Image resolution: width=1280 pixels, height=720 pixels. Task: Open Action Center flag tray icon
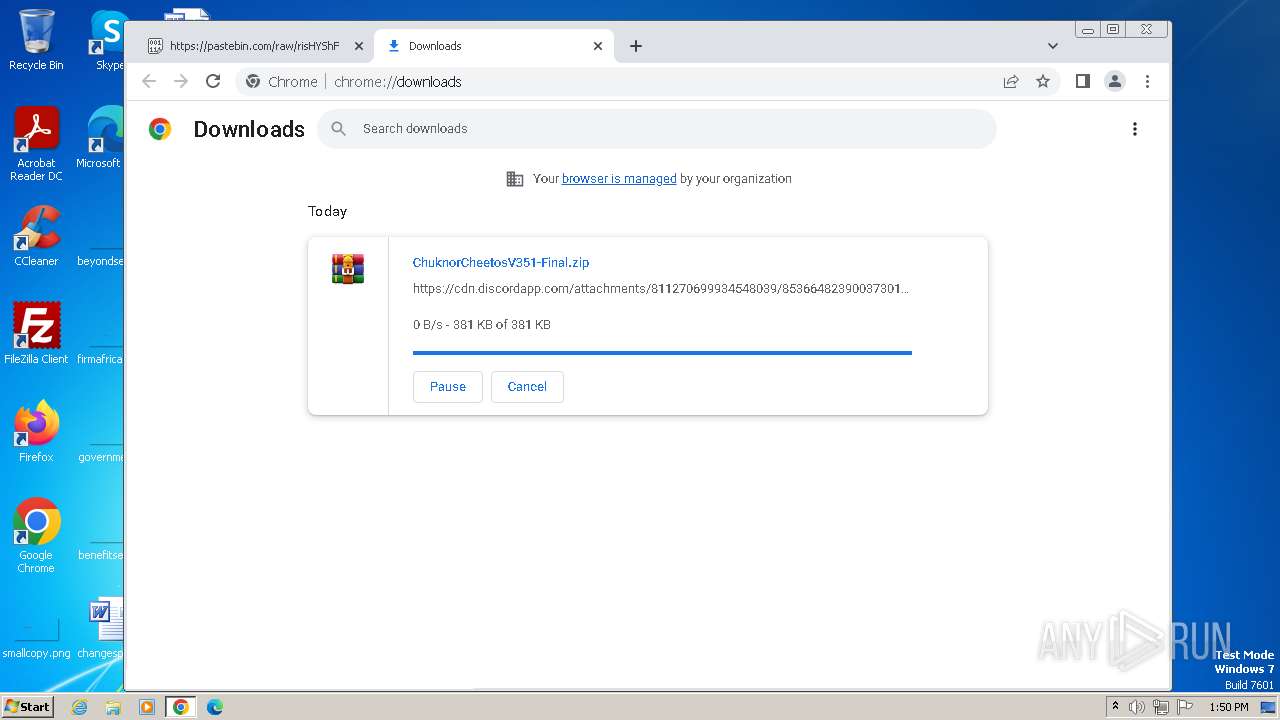coord(1184,707)
